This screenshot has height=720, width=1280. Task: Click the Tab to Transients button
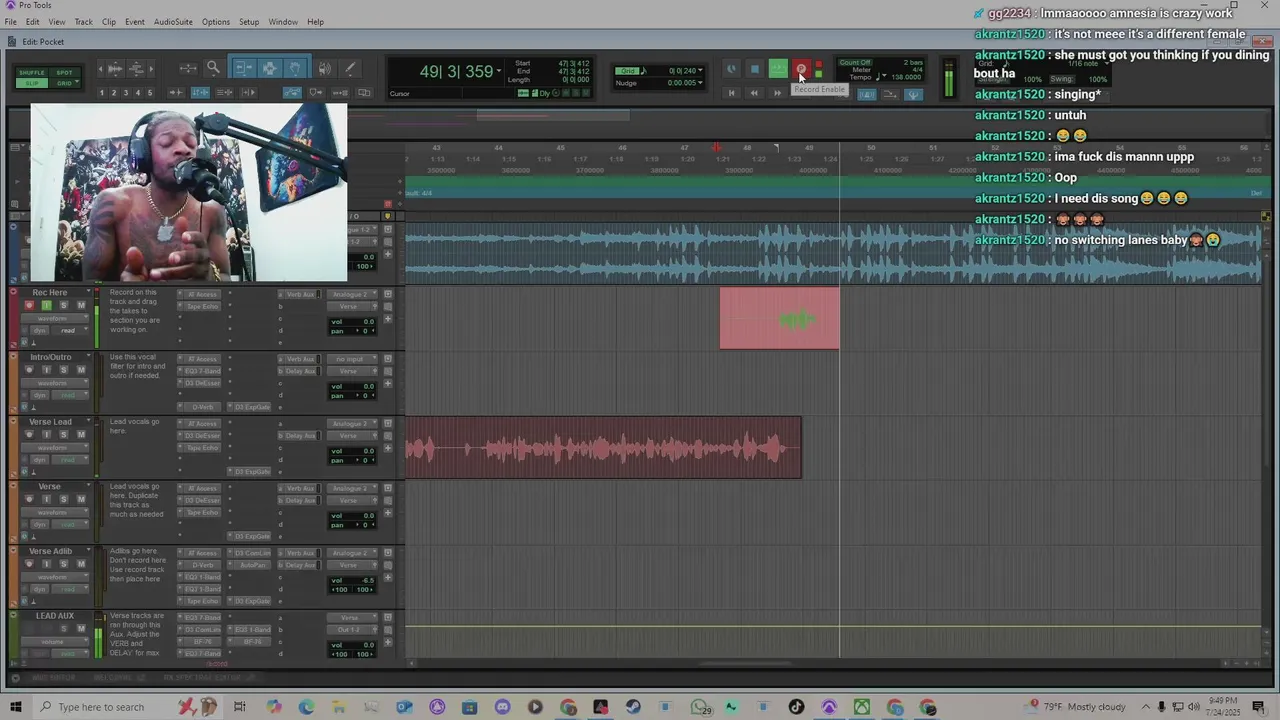177,92
